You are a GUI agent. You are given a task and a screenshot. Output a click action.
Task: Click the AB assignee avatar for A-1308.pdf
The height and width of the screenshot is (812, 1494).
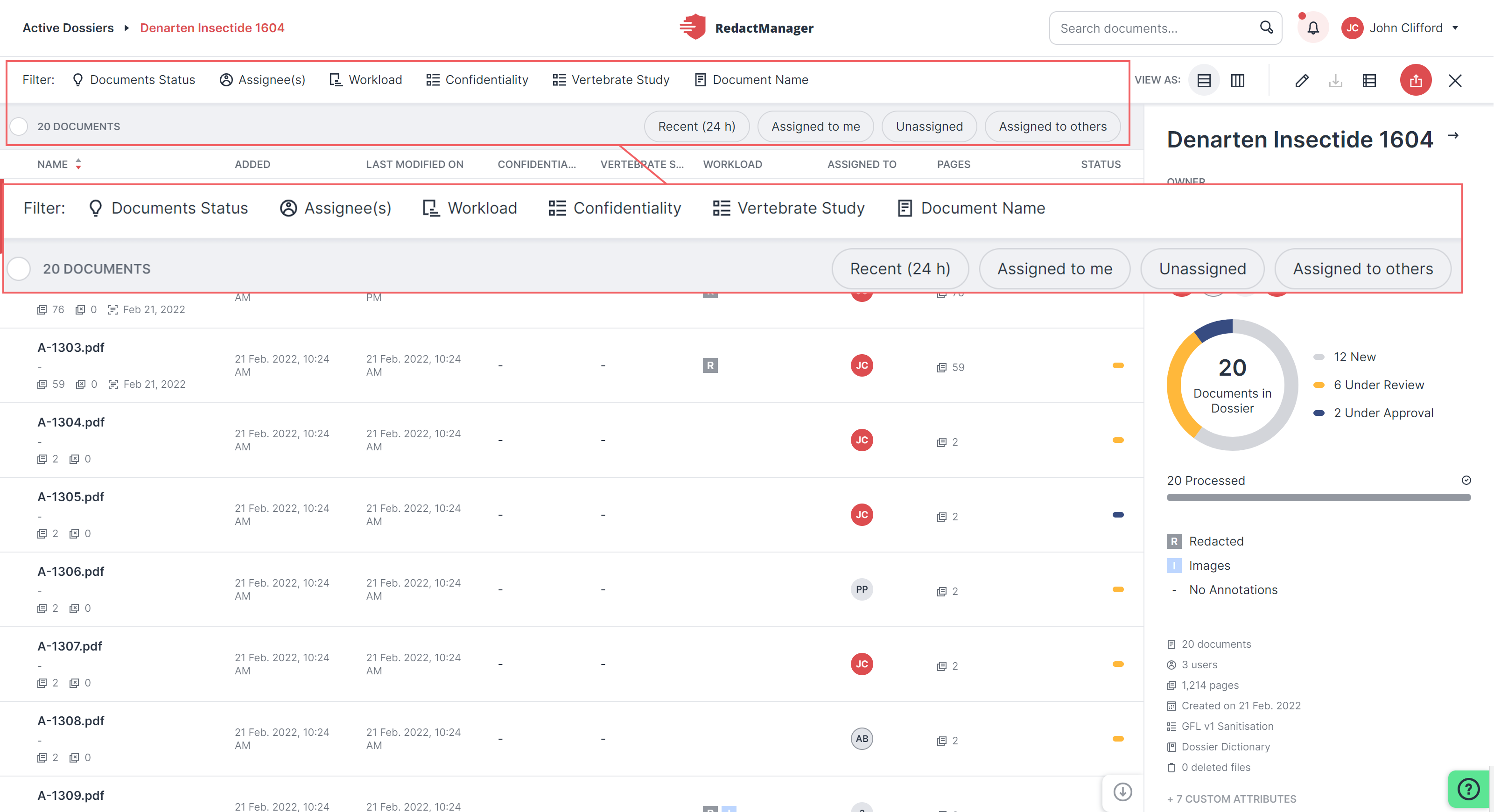click(x=862, y=739)
